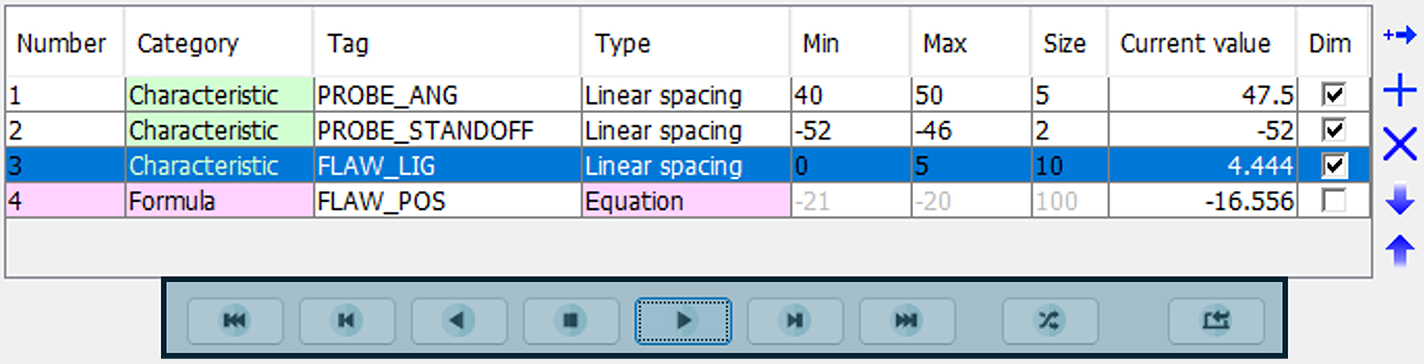Click the blue dotted arrow icon at top right
Image resolution: width=1424 pixels, height=364 pixels.
pyautogui.click(x=1400, y=37)
